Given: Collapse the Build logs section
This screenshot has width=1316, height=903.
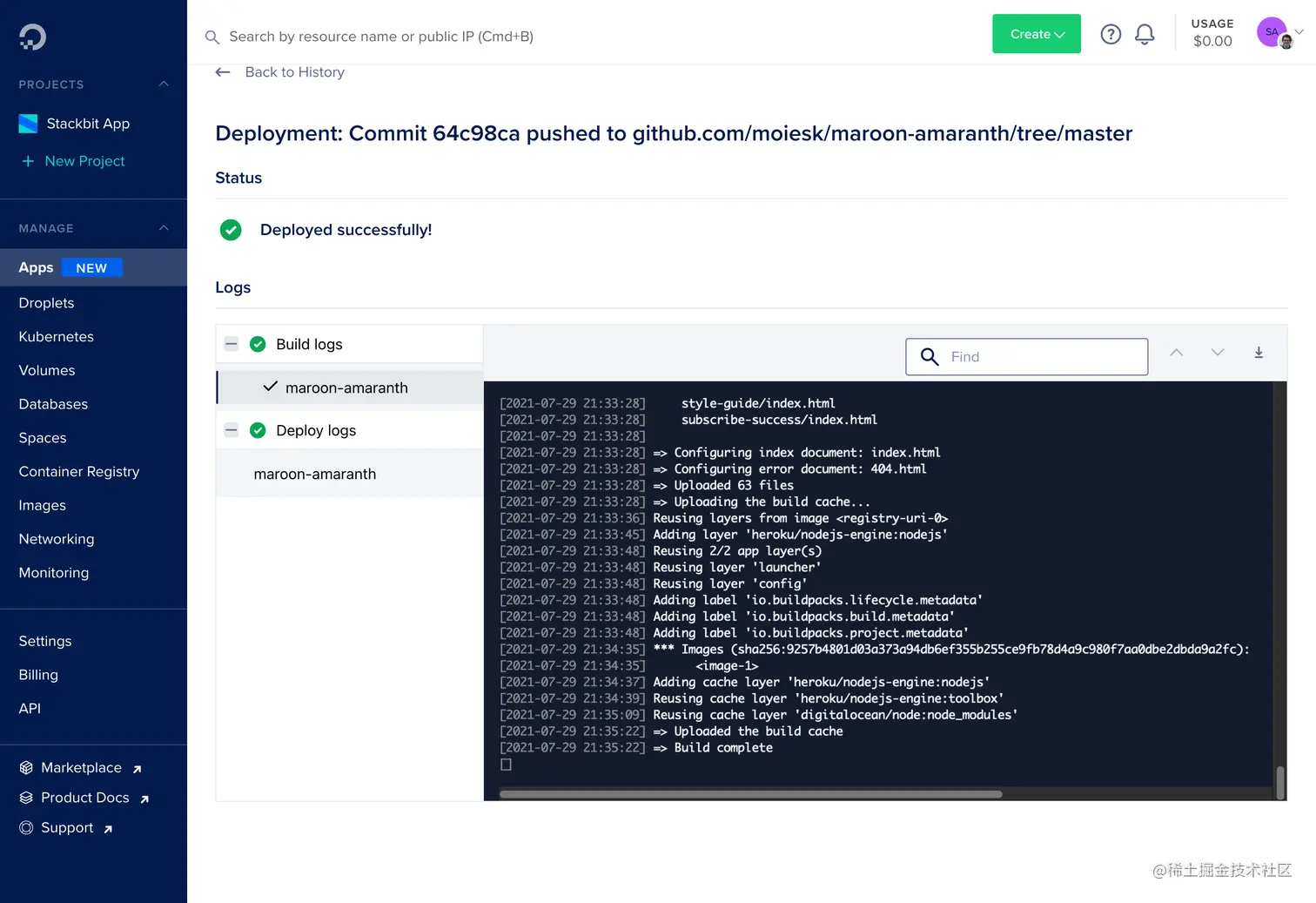Looking at the screenshot, I should 232,343.
